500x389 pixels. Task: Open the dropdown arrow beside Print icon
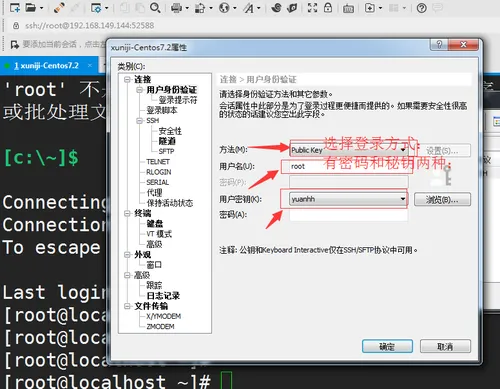(x=187, y=8)
